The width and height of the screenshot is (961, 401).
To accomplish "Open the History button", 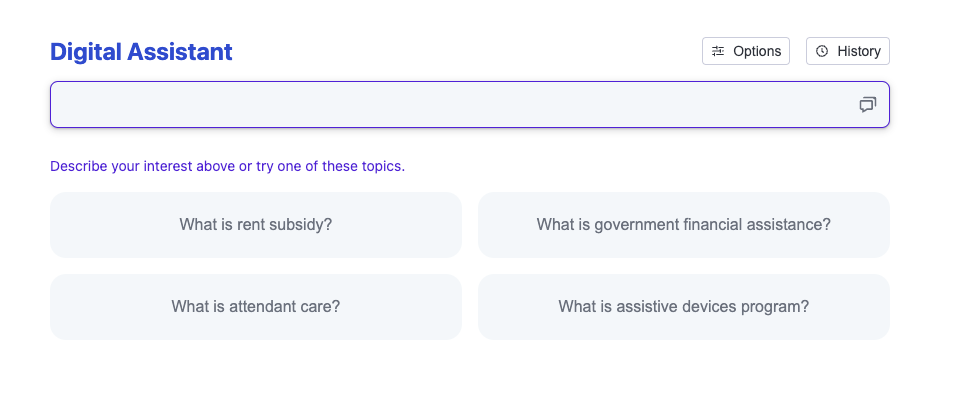I will tap(847, 51).
